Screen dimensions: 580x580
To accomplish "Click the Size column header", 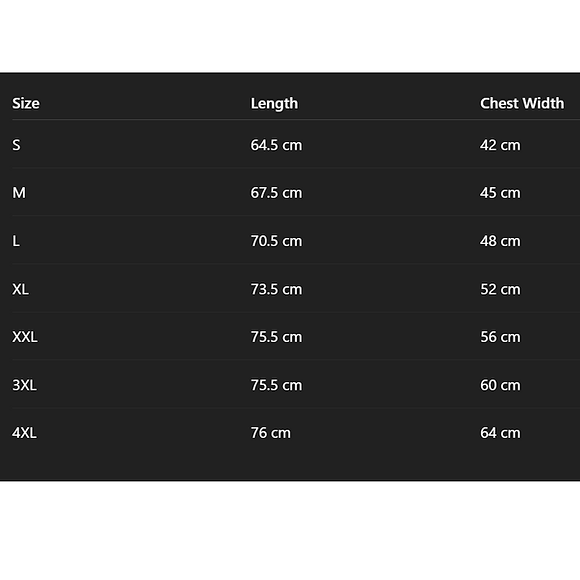I will 26,104.
